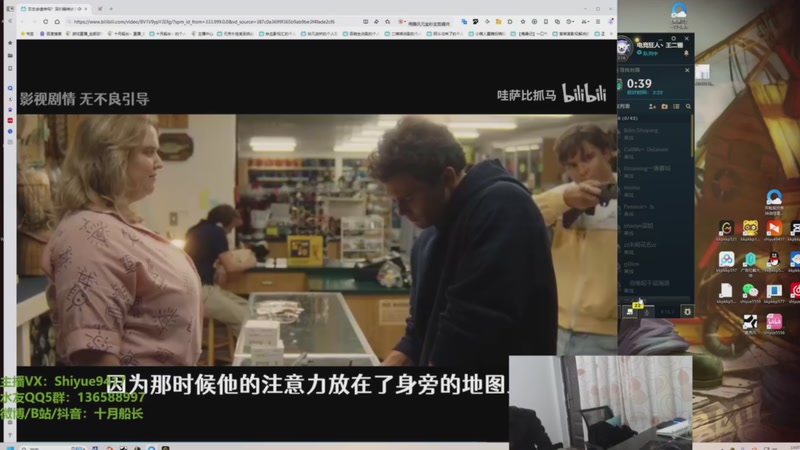Open chat icon with yellow 22 badge

point(631,311)
